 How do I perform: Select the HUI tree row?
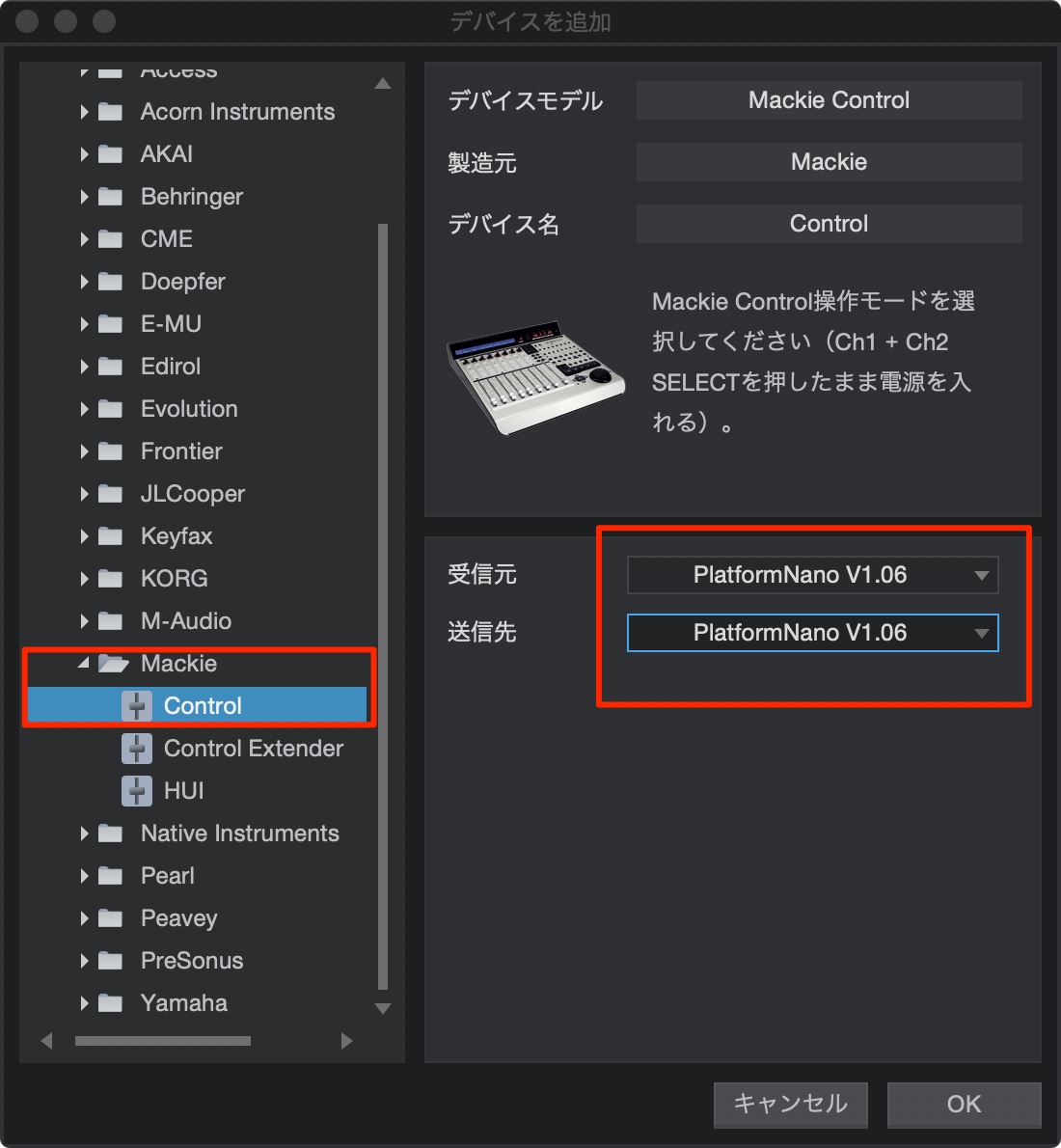(x=196, y=791)
